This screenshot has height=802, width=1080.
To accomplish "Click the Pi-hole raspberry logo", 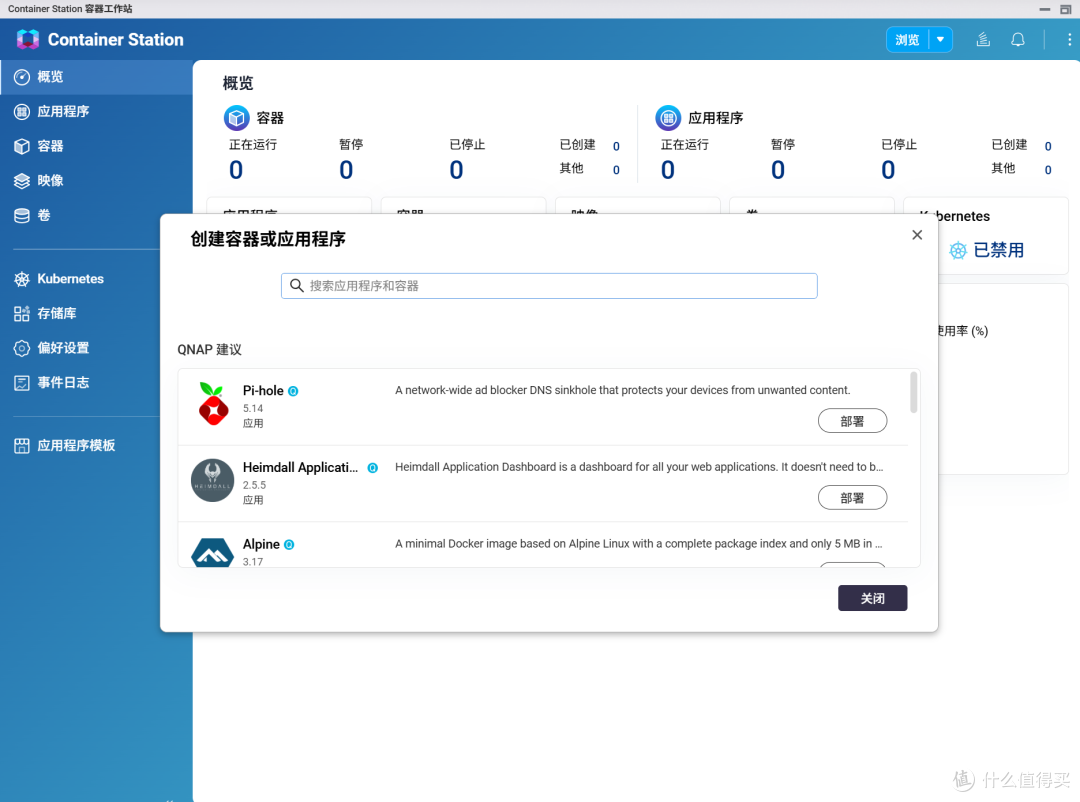I will point(213,404).
